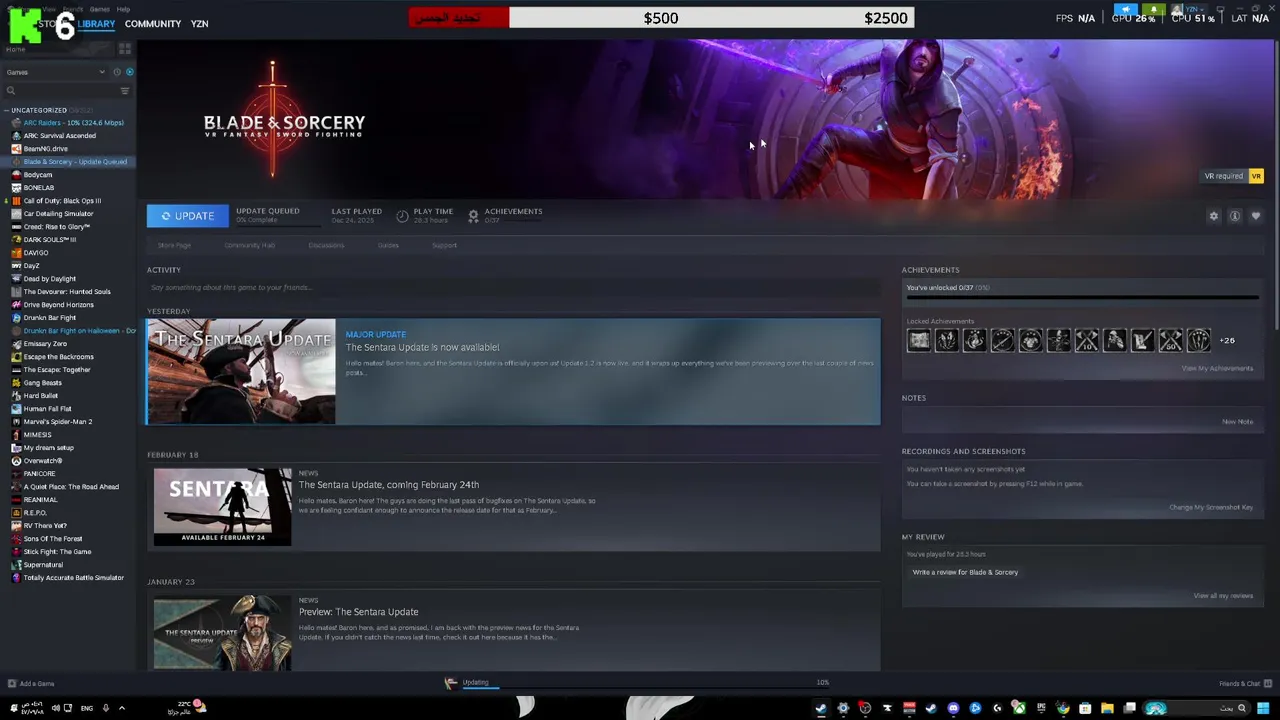The image size is (1280, 720).
Task: Open the Community tab
Action: coord(153,23)
